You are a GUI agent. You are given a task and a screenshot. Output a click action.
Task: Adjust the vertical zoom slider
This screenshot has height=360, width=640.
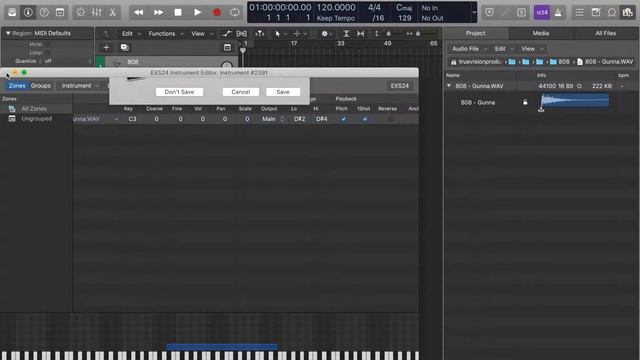[x=388, y=33]
